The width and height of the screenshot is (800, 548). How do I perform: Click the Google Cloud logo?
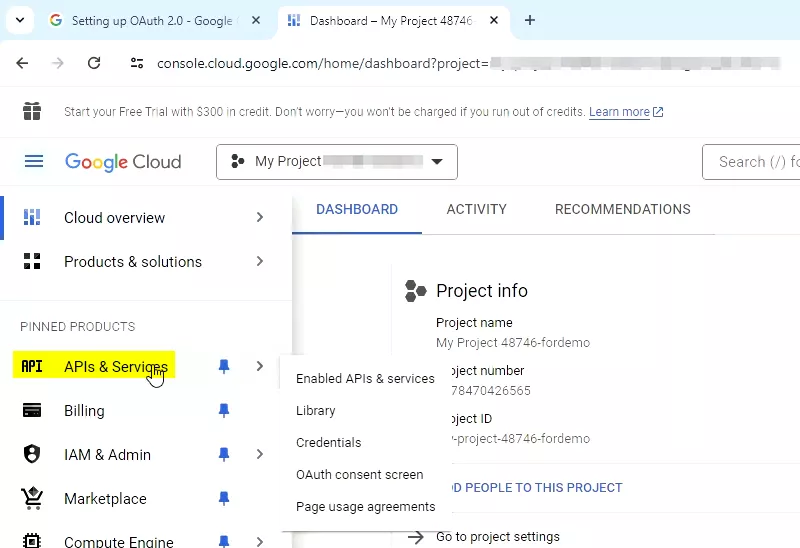(123, 162)
